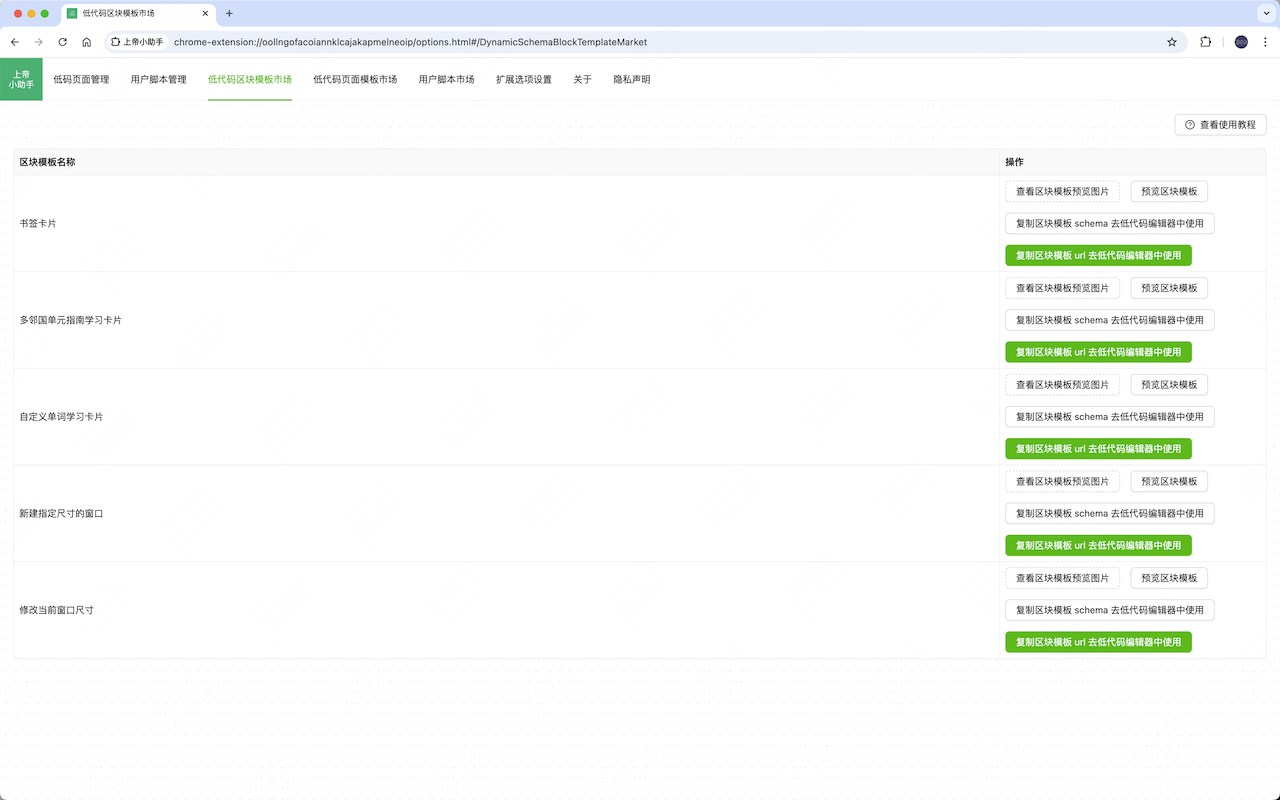Open the 低码页面管理 menu item
Viewport: 1280px width, 800px height.
click(x=81, y=79)
